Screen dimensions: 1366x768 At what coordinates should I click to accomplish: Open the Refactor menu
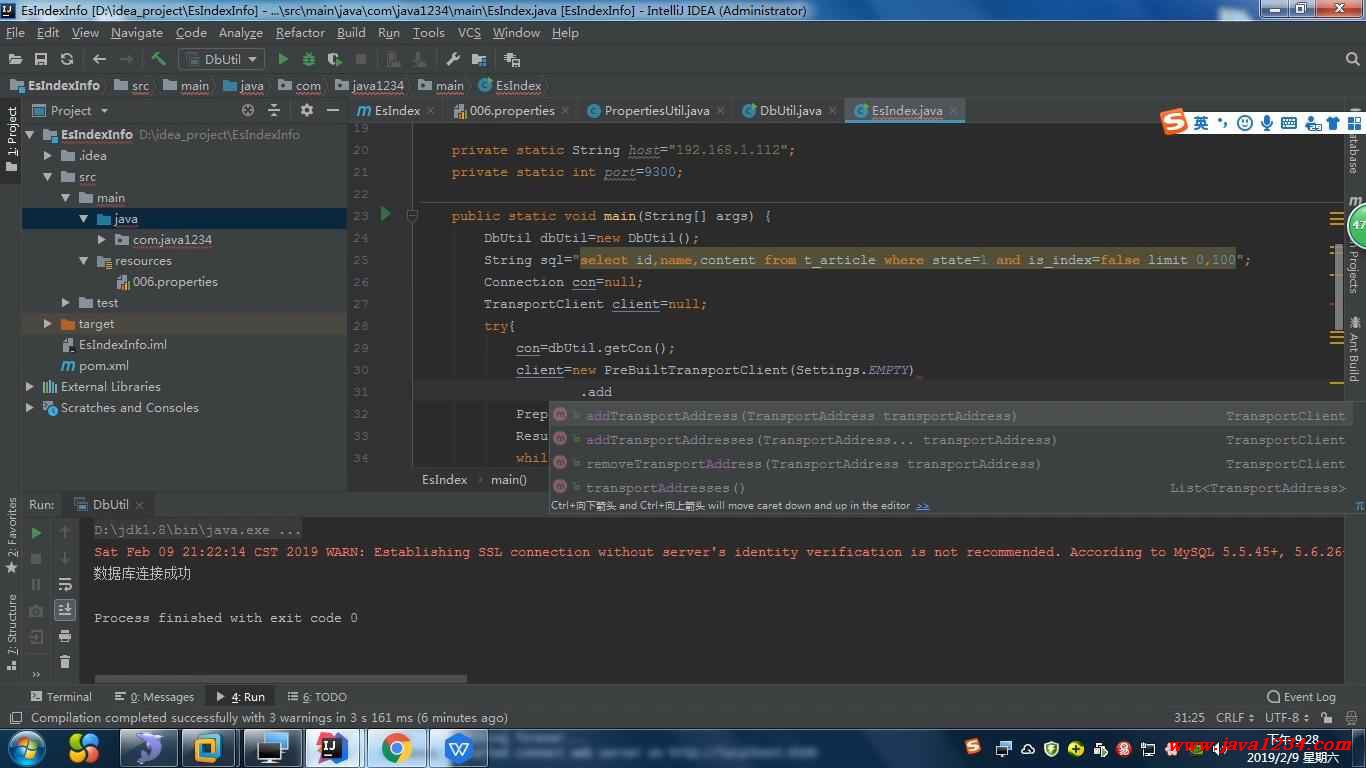pyautogui.click(x=300, y=33)
